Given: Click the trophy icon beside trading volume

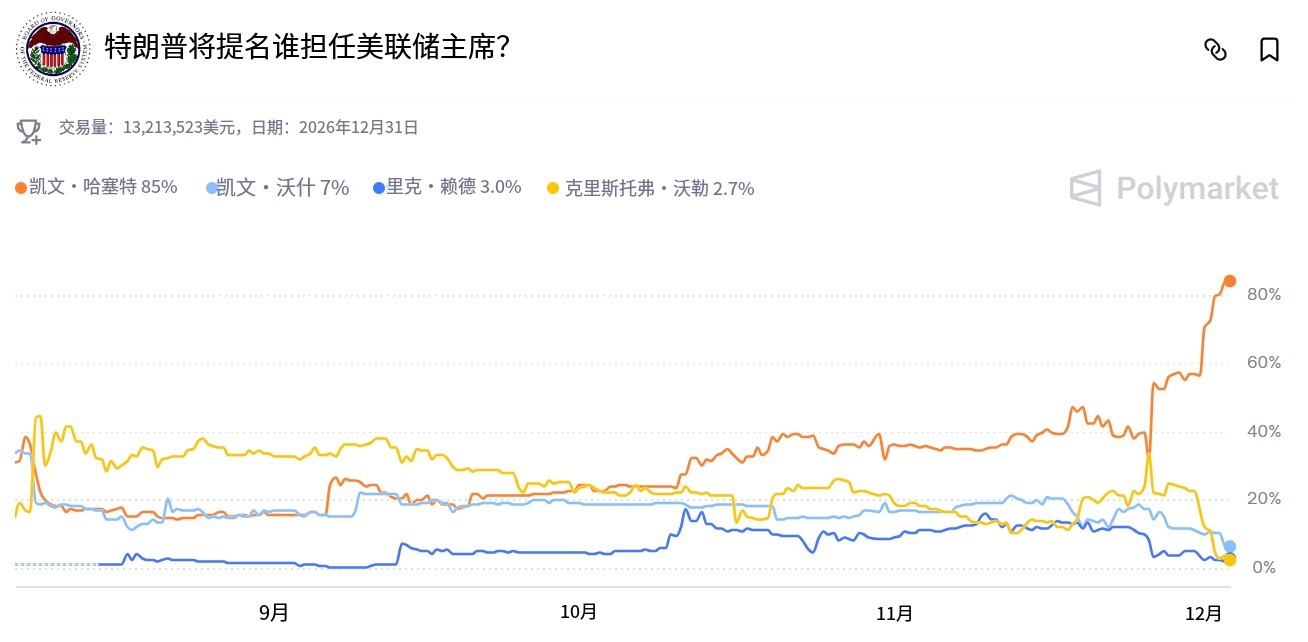Looking at the screenshot, I should pos(29,130).
